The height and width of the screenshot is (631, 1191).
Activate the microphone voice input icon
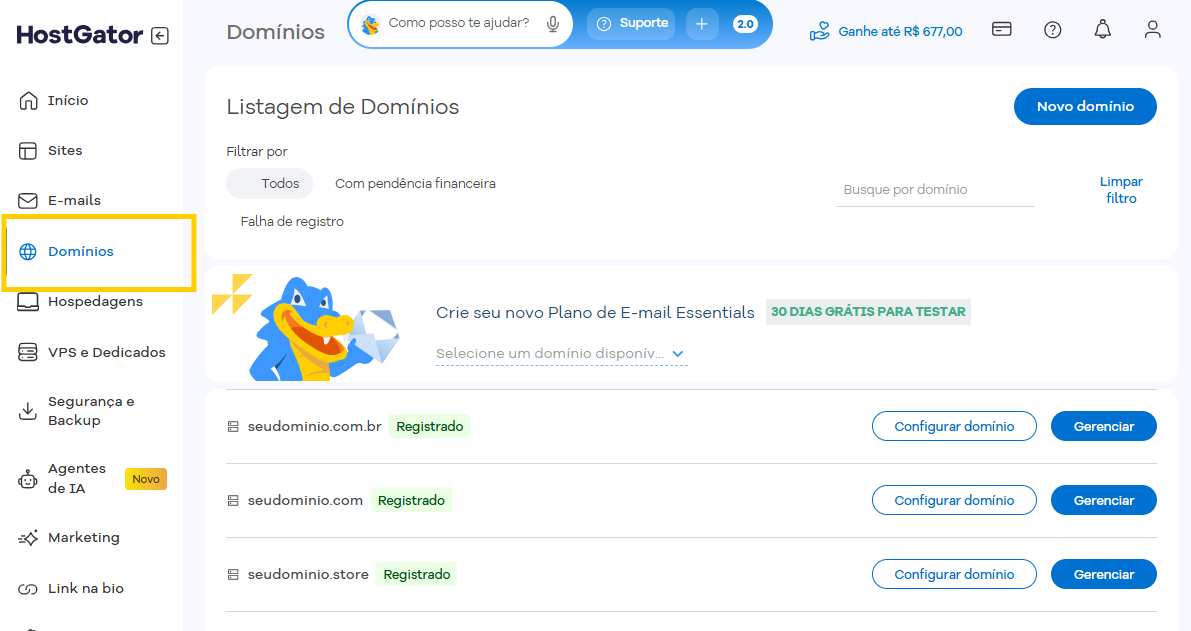553,24
